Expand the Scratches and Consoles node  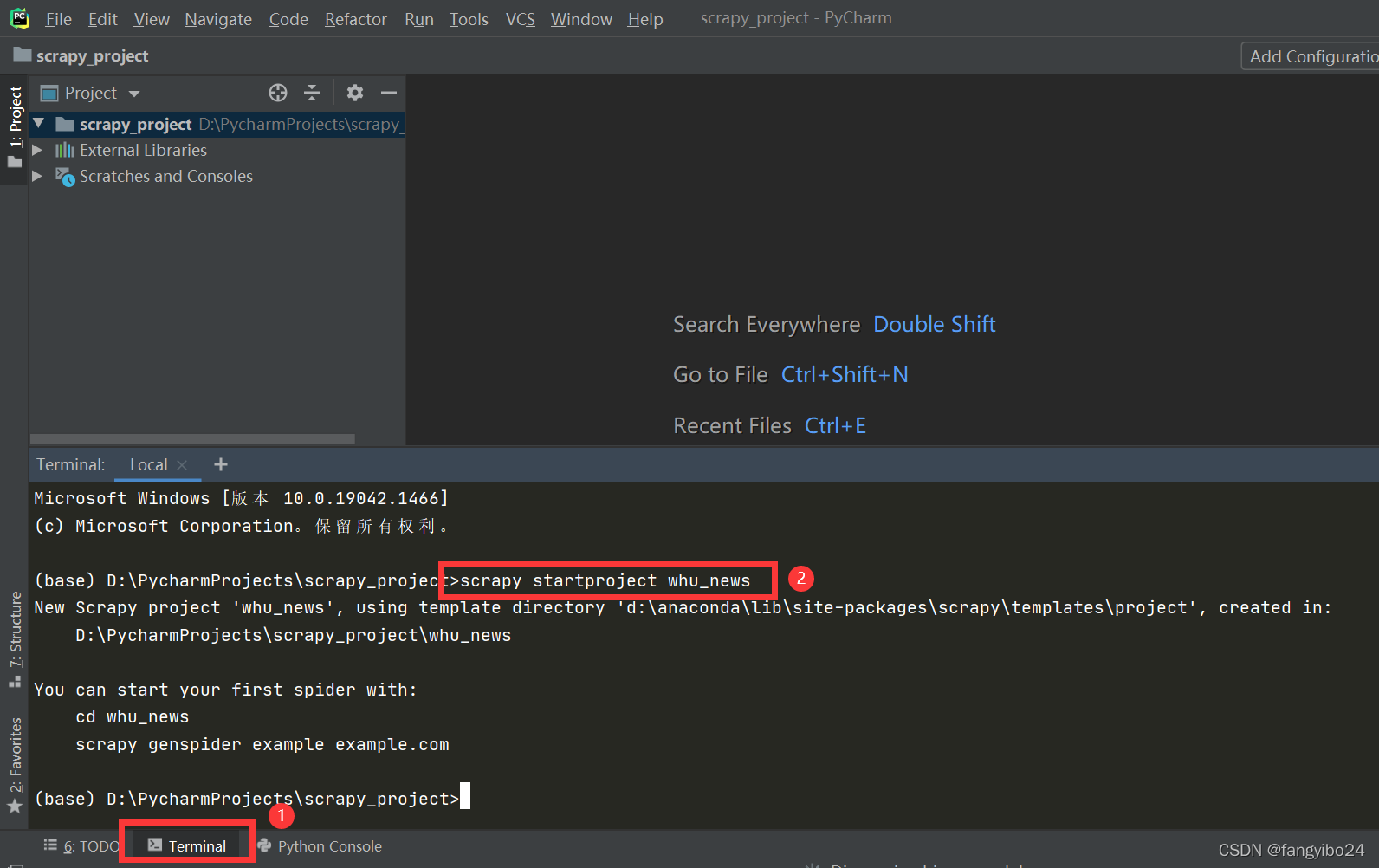(37, 176)
